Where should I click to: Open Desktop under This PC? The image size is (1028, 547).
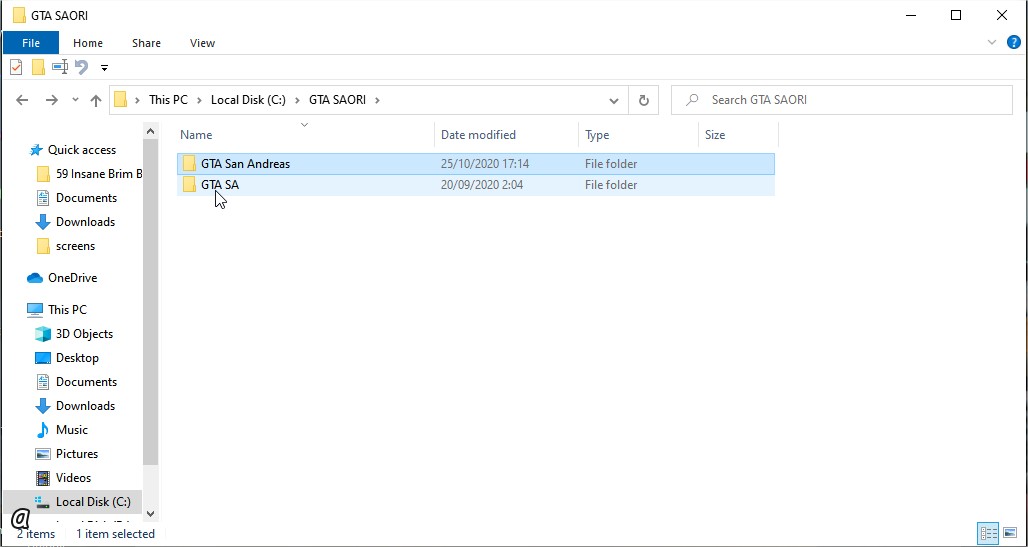(x=77, y=357)
